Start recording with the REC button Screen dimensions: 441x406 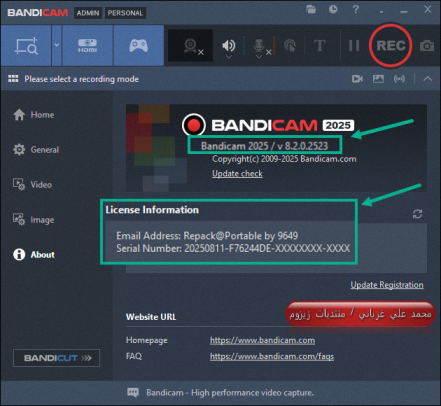390,45
